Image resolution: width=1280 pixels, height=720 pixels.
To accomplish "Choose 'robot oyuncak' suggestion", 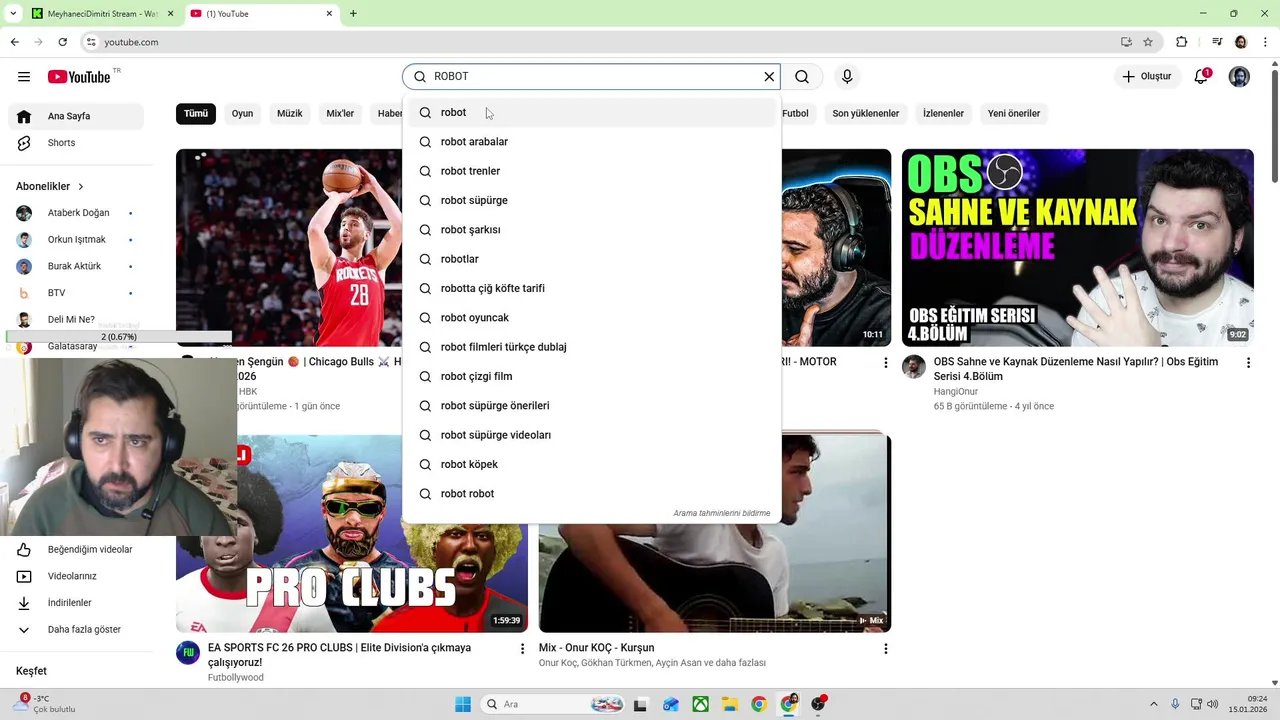I will pyautogui.click(x=591, y=318).
